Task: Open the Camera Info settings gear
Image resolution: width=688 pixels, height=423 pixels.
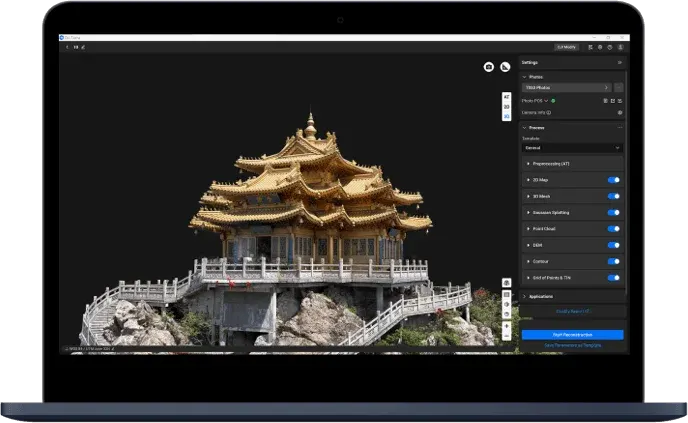Action: 620,113
